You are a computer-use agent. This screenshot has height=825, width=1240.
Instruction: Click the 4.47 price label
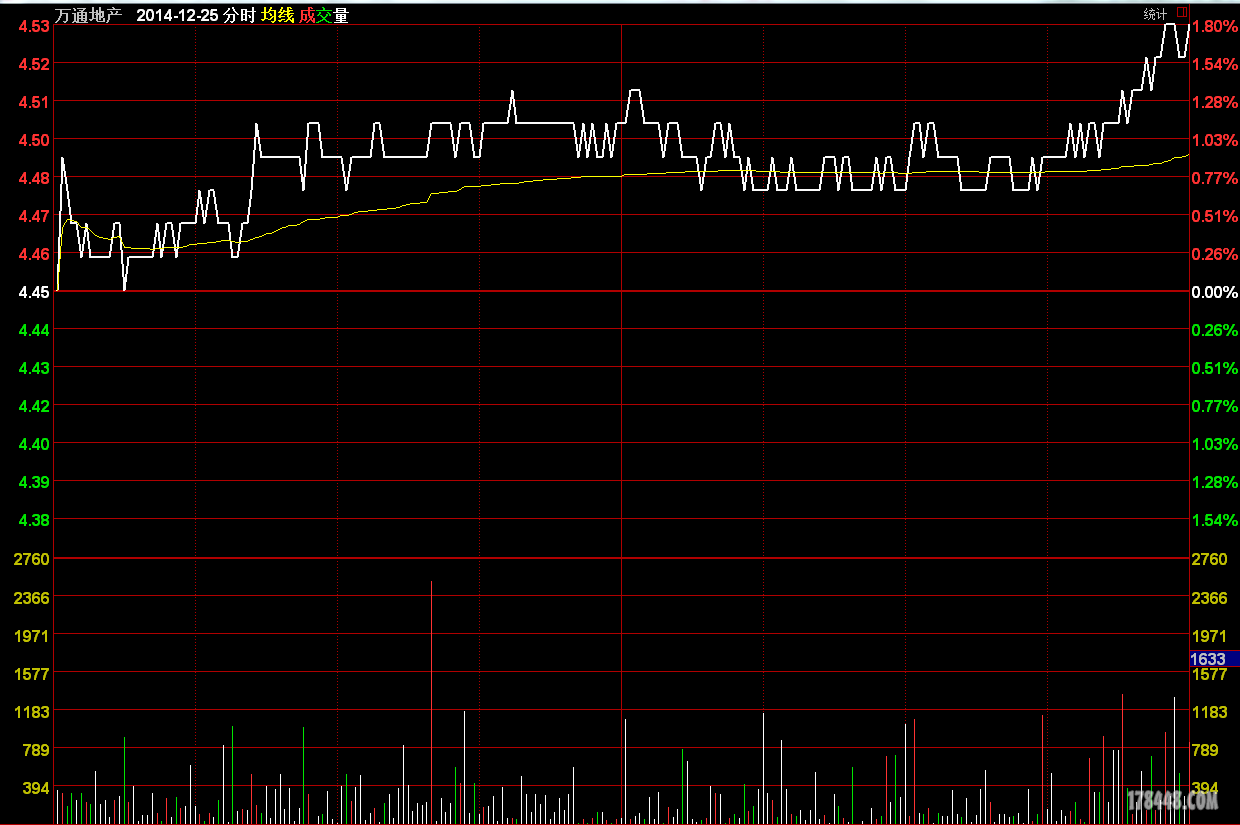tap(34, 216)
